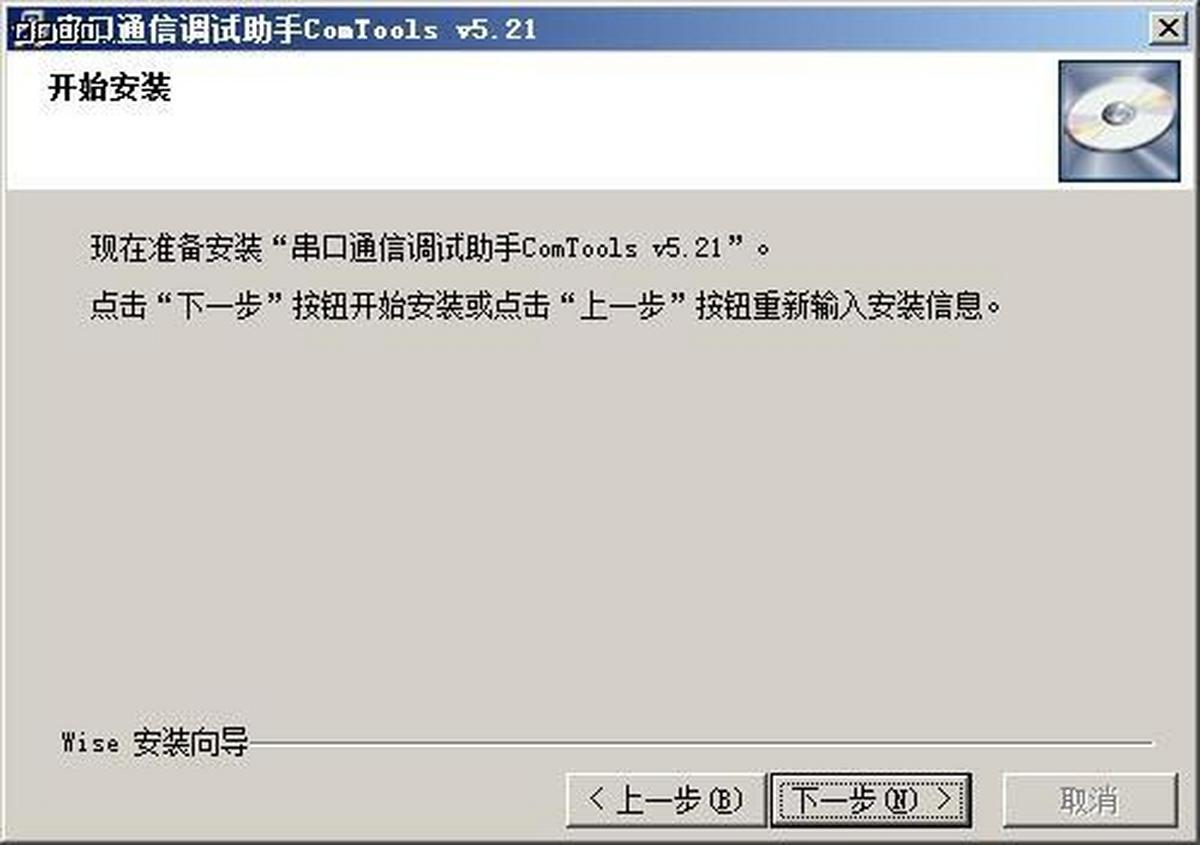Start installing with the 下一步(N) button

[x=870, y=800]
